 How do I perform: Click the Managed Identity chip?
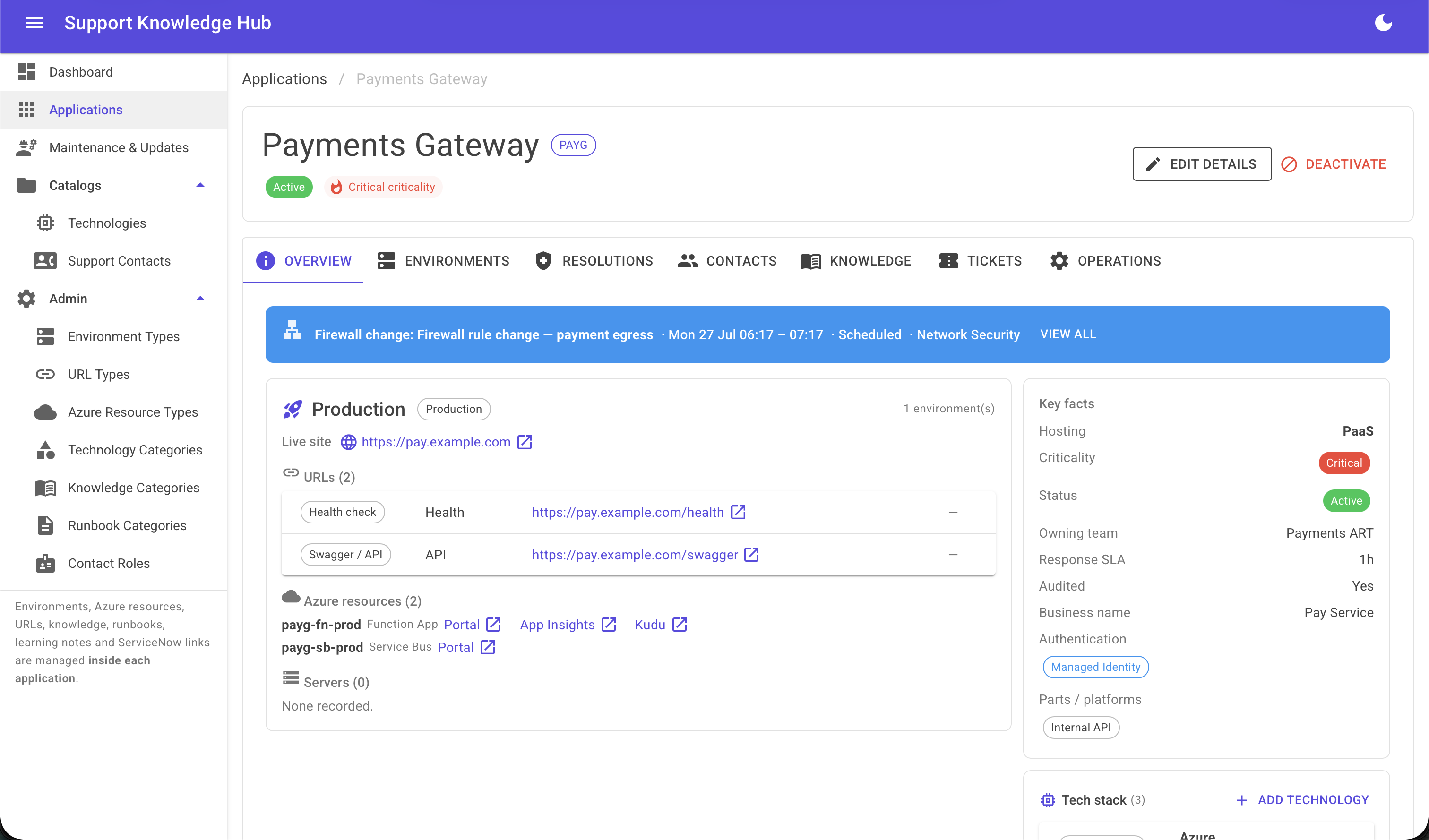coord(1095,667)
